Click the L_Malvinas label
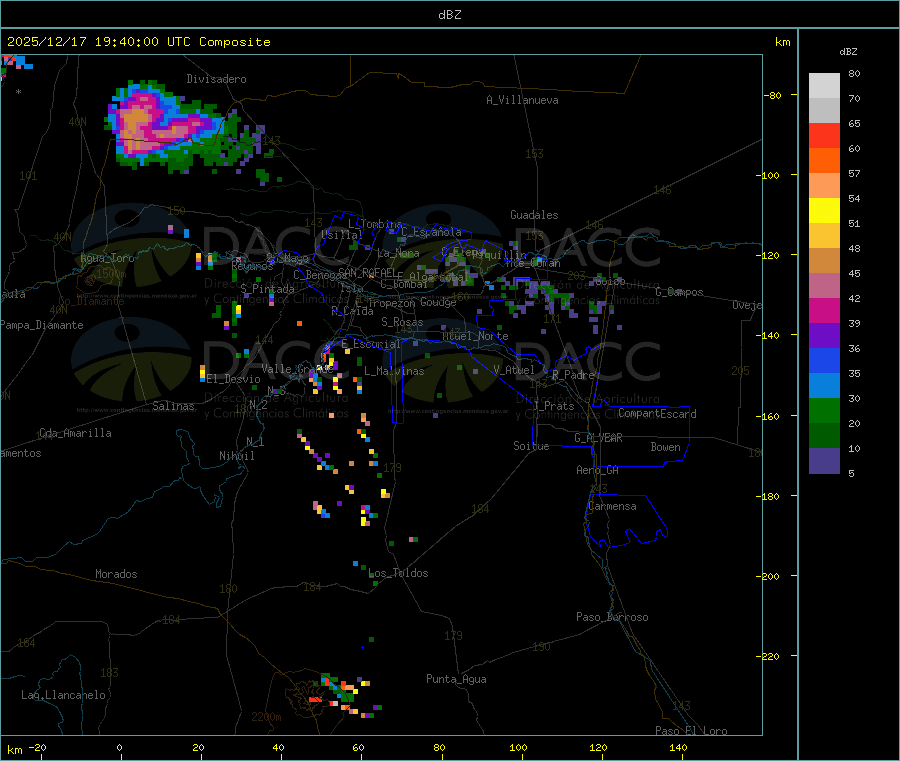900x761 pixels. click(394, 371)
